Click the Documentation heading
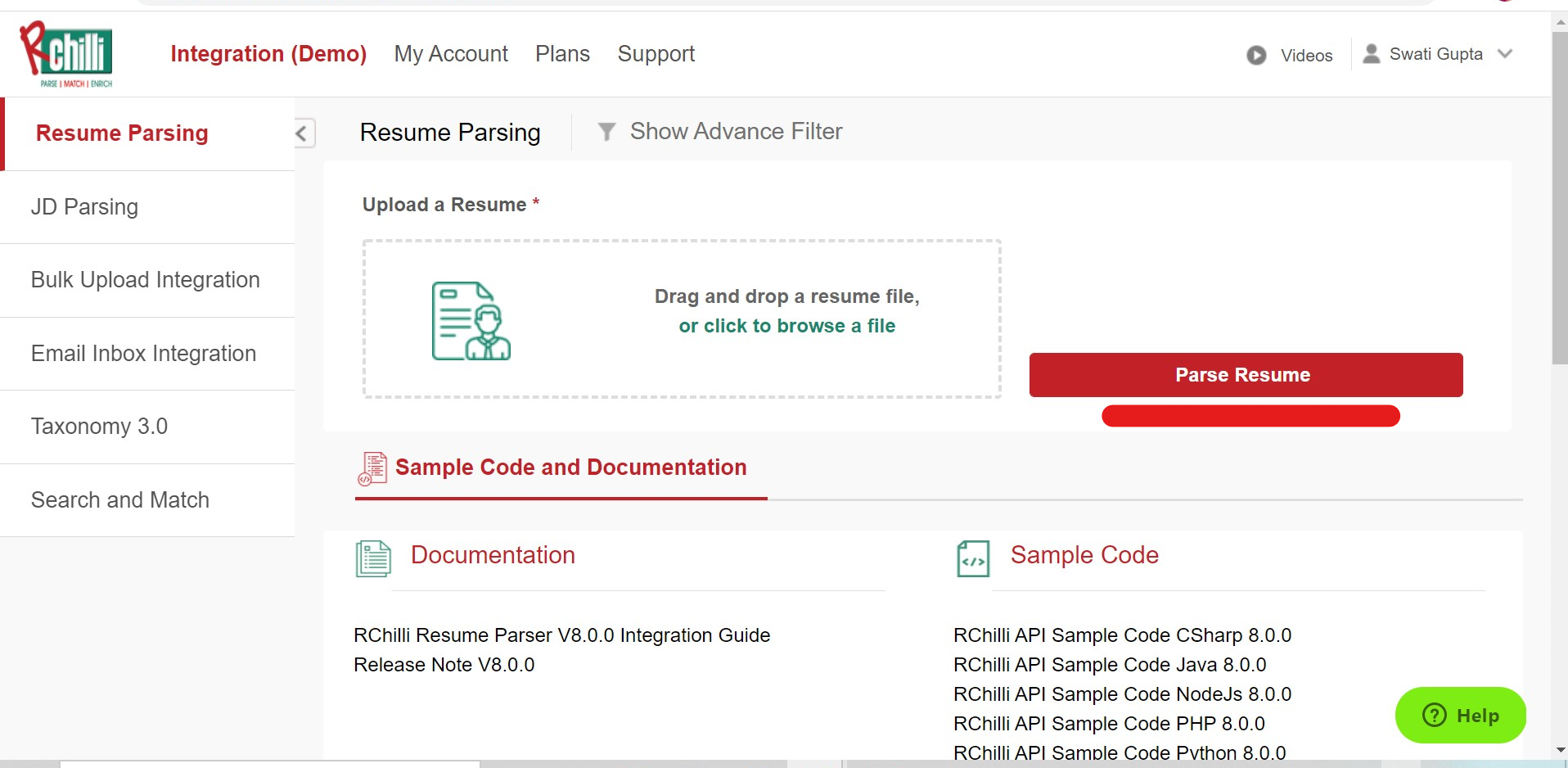This screenshot has width=1568, height=768. coord(493,555)
